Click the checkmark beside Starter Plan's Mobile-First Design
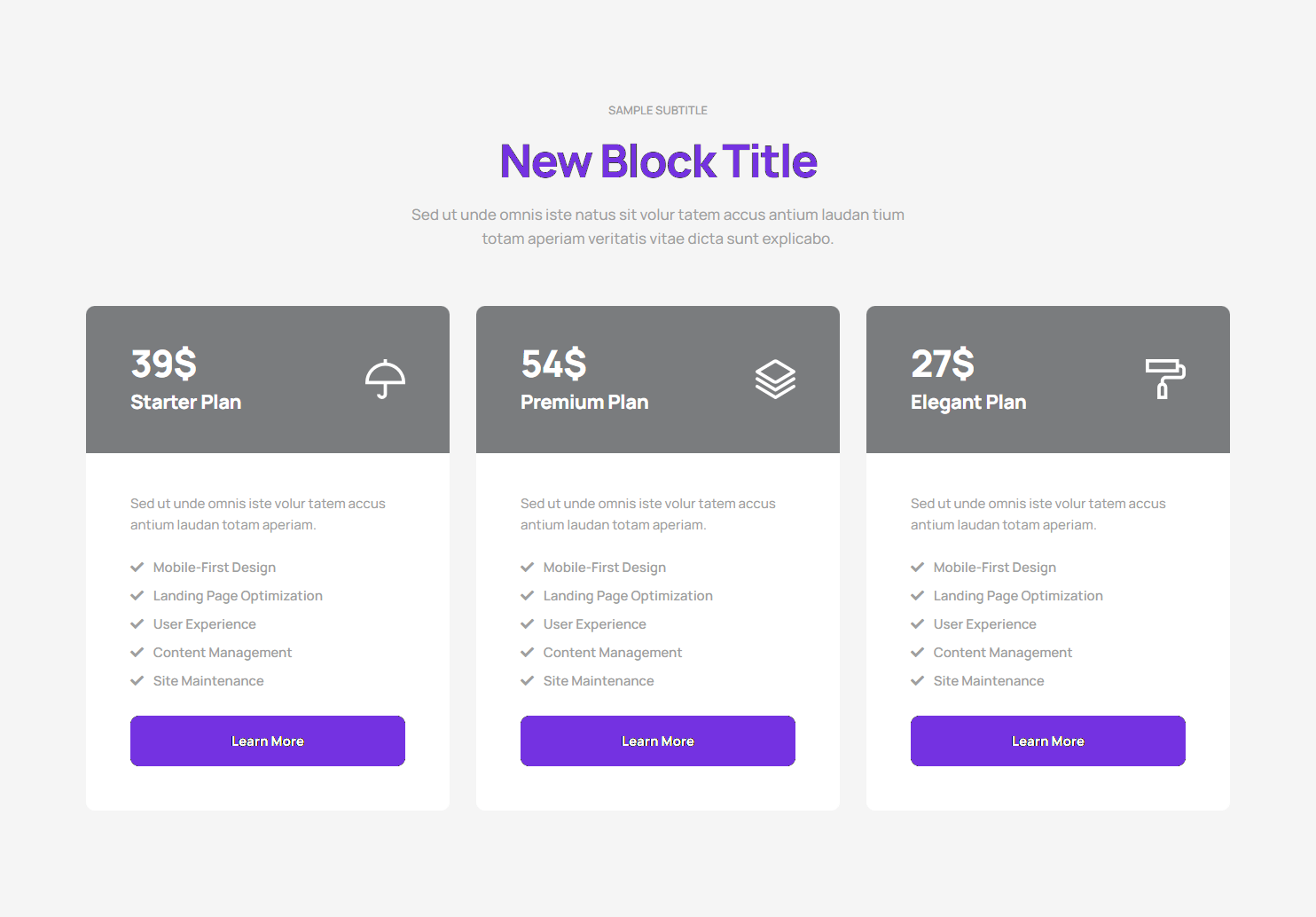The width and height of the screenshot is (1316, 917). click(x=137, y=568)
